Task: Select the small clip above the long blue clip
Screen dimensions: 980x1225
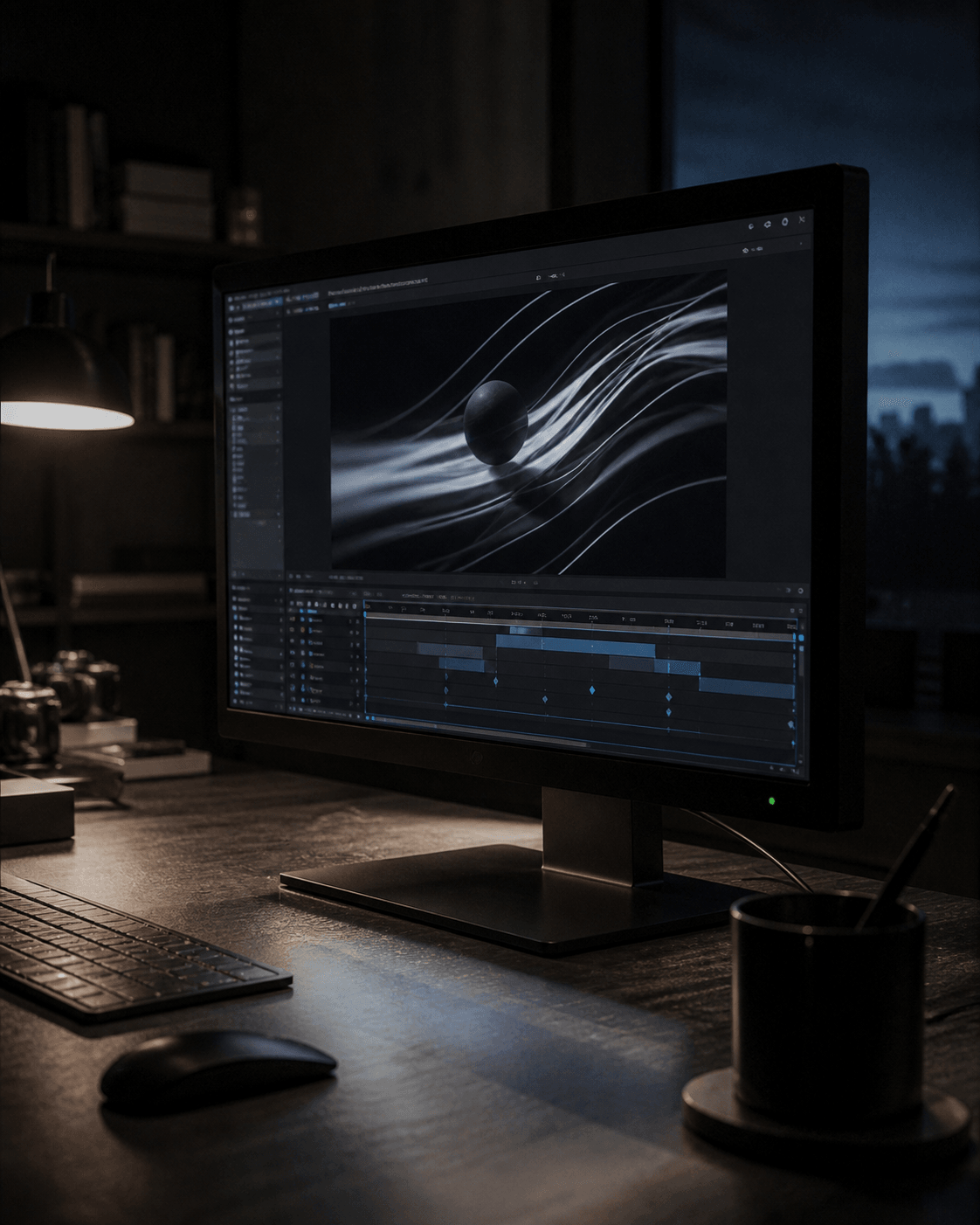Action: (x=526, y=631)
